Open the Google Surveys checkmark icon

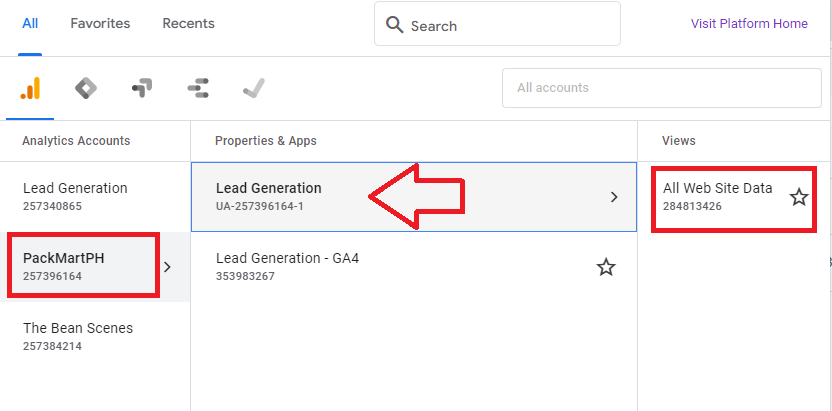tap(254, 88)
